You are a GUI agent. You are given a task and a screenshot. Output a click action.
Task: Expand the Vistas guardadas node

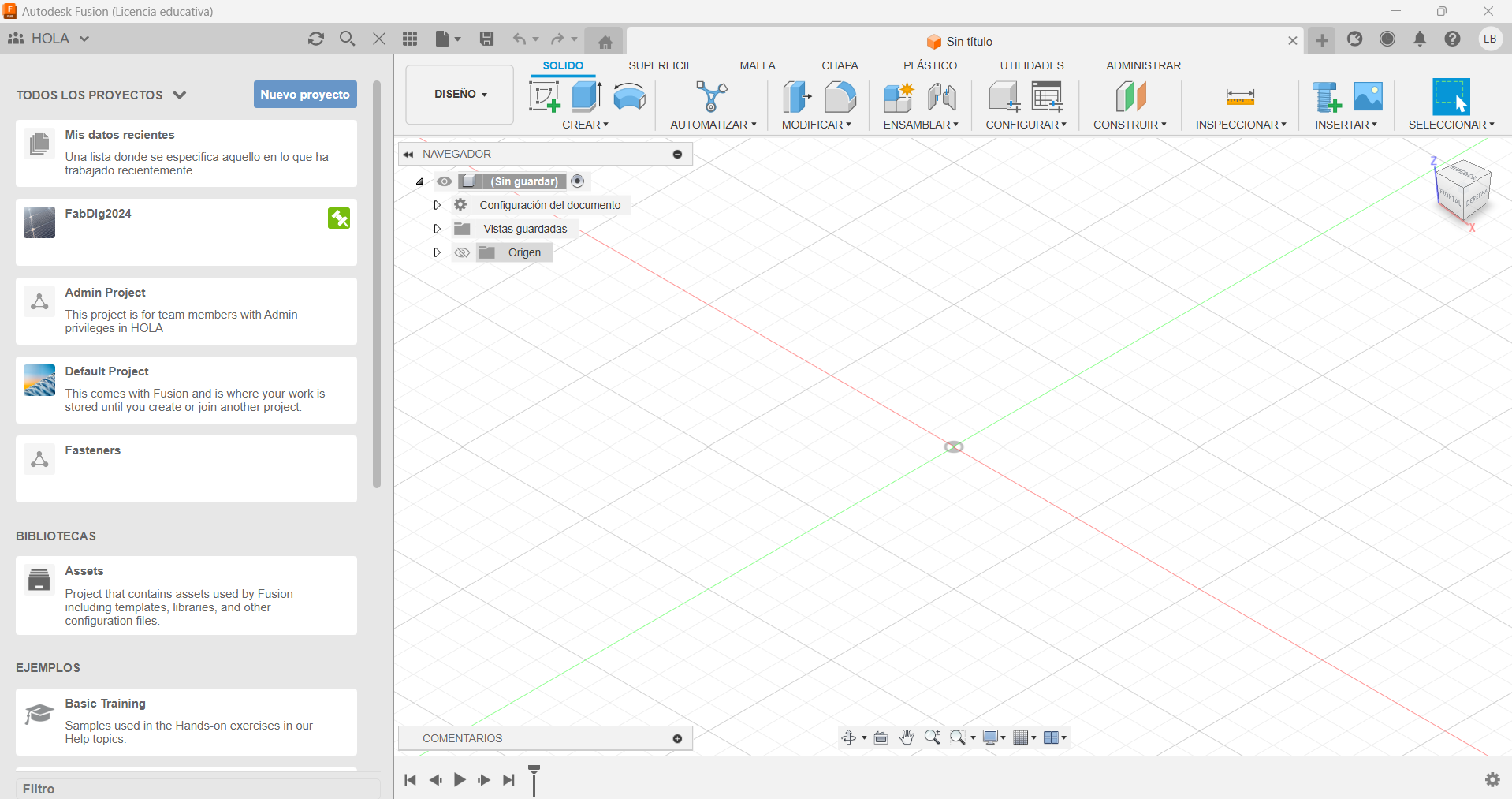pyautogui.click(x=437, y=229)
